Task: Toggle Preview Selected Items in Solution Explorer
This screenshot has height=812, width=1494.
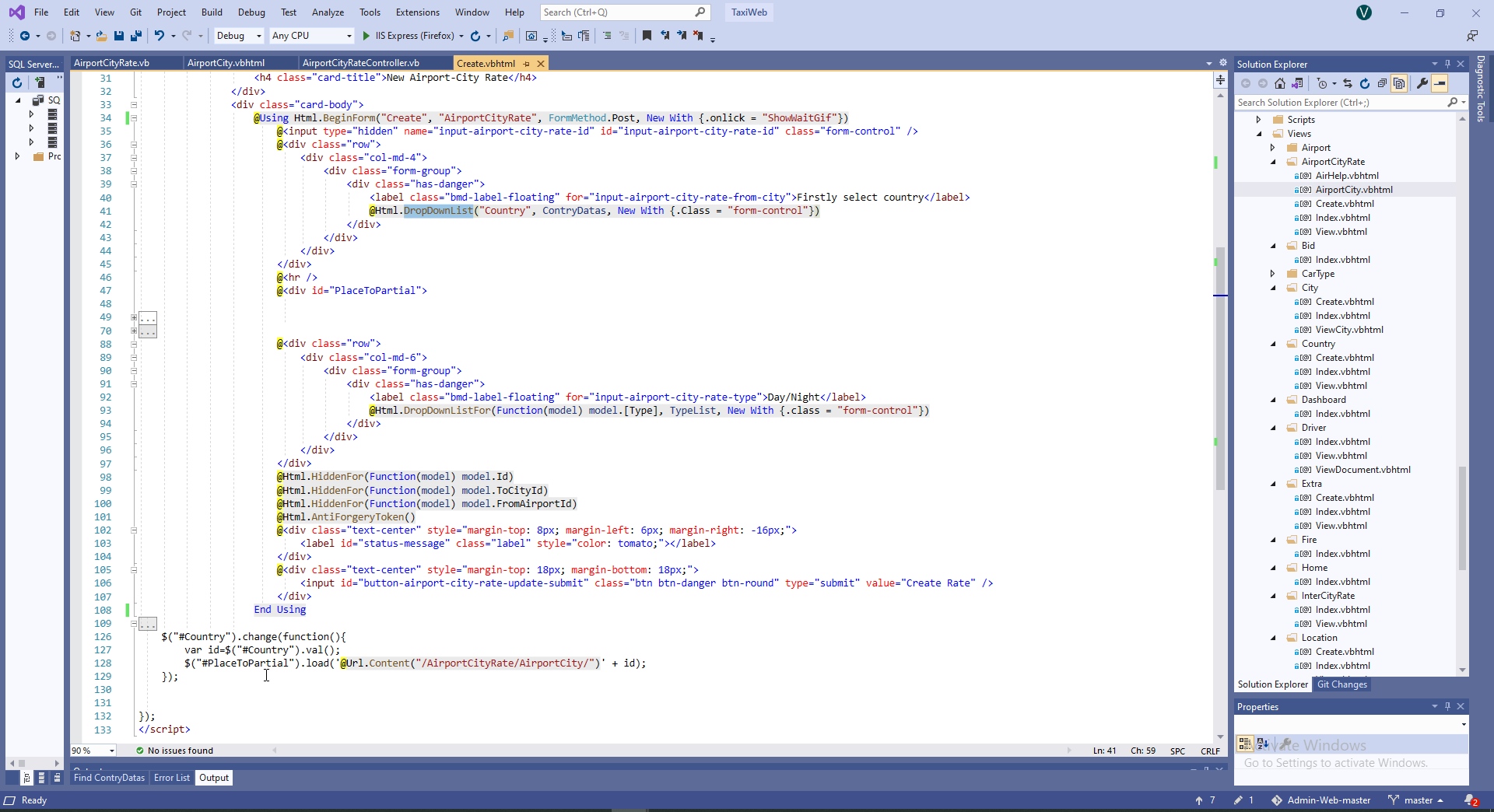Action: click(1440, 83)
